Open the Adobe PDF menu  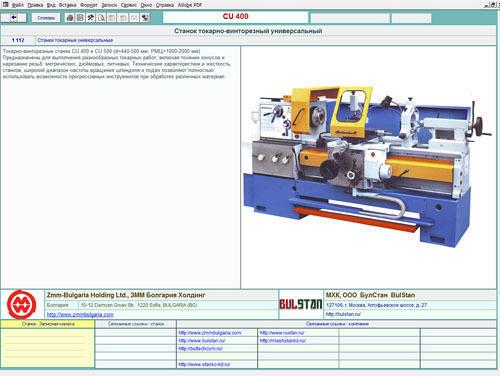(190, 5)
